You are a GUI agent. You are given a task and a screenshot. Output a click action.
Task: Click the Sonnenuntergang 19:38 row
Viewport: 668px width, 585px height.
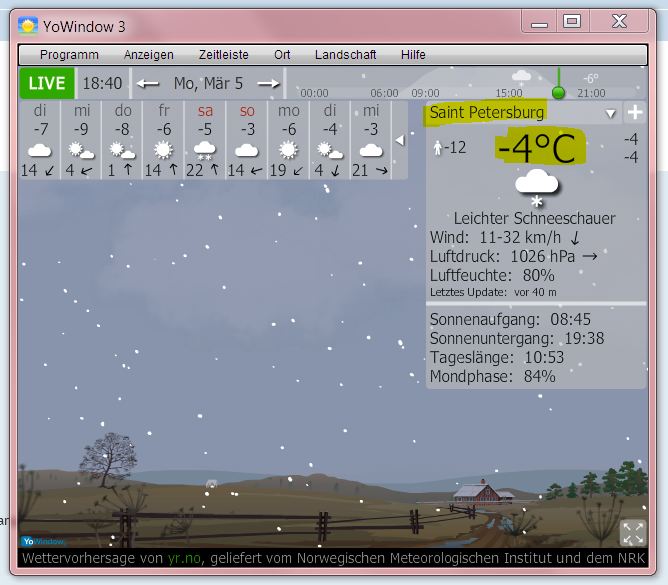pyautogui.click(x=517, y=338)
